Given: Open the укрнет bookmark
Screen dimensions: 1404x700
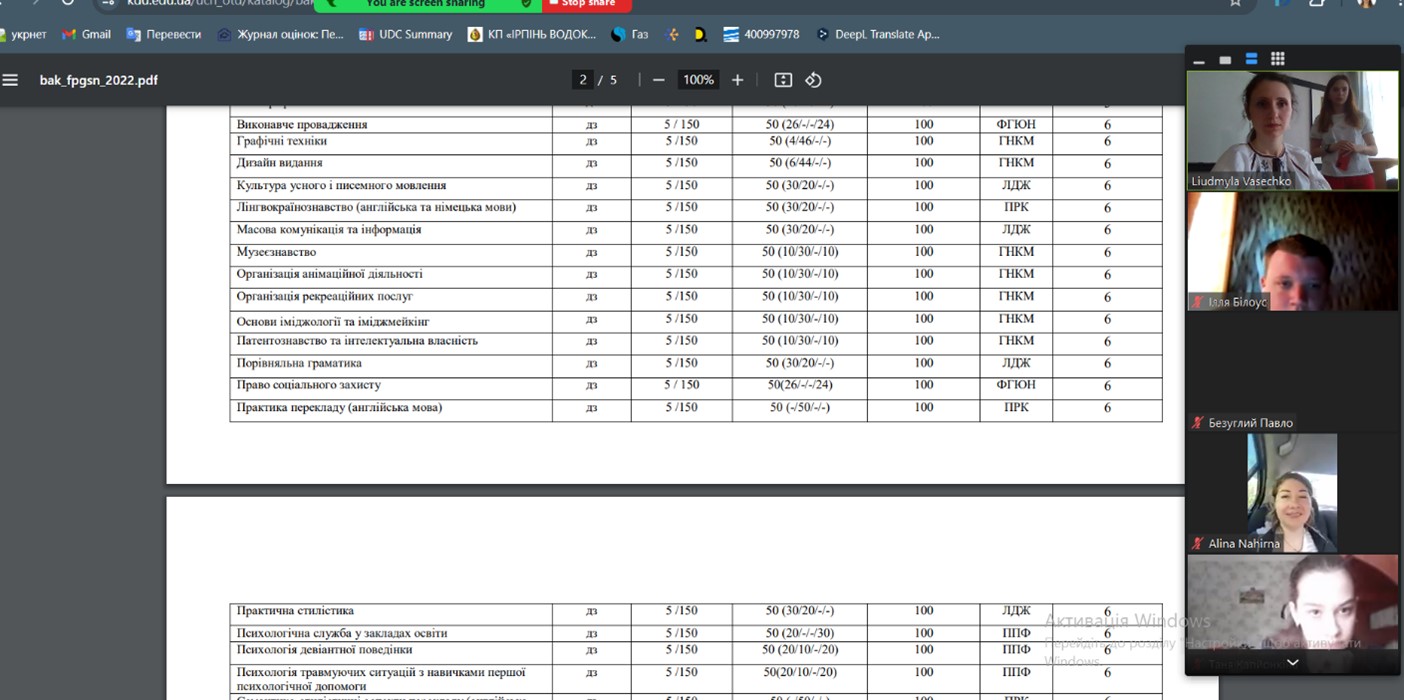Looking at the screenshot, I should (x=24, y=34).
